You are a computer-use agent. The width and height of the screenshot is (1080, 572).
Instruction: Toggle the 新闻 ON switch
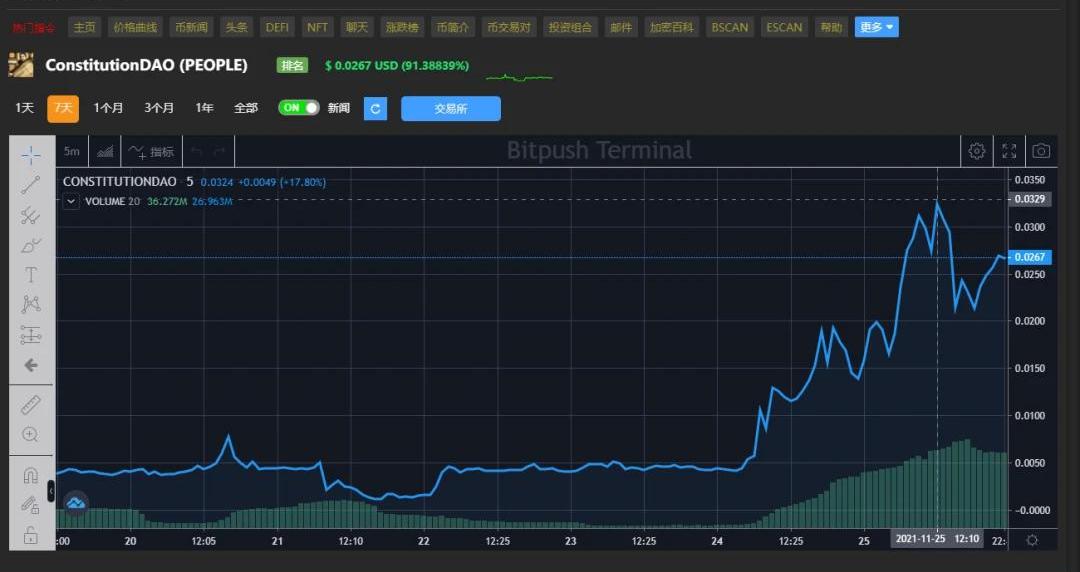(299, 108)
